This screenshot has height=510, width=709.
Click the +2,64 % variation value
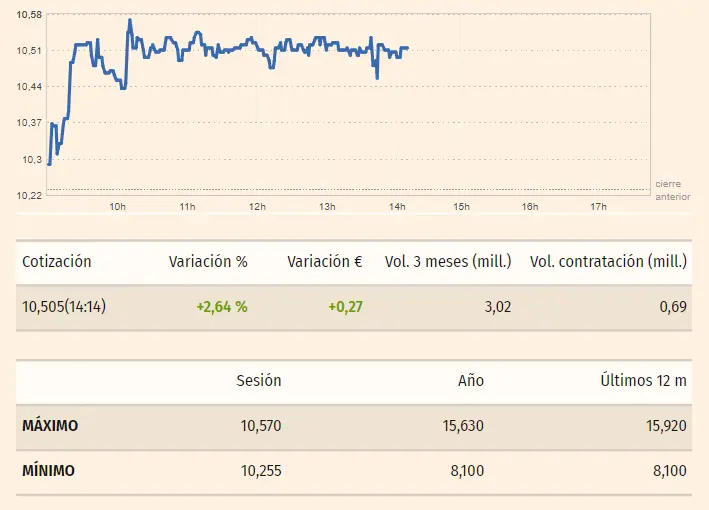[x=222, y=307]
